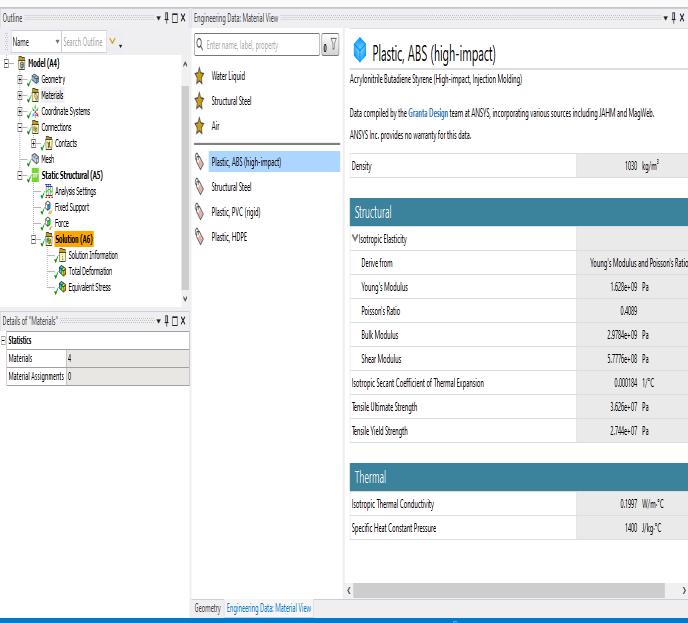The image size is (688, 623).
Task: Select the Air favorite material
Action: coord(215,126)
